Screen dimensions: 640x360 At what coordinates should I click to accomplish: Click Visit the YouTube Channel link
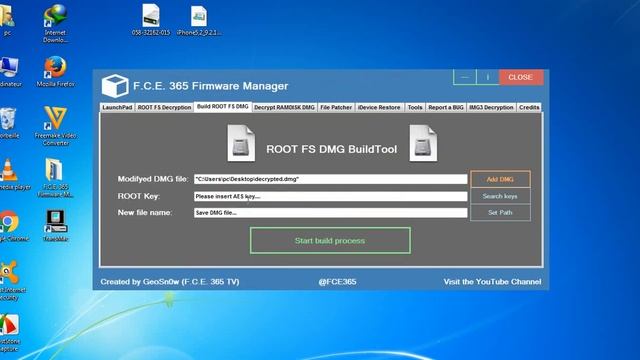[492, 282]
